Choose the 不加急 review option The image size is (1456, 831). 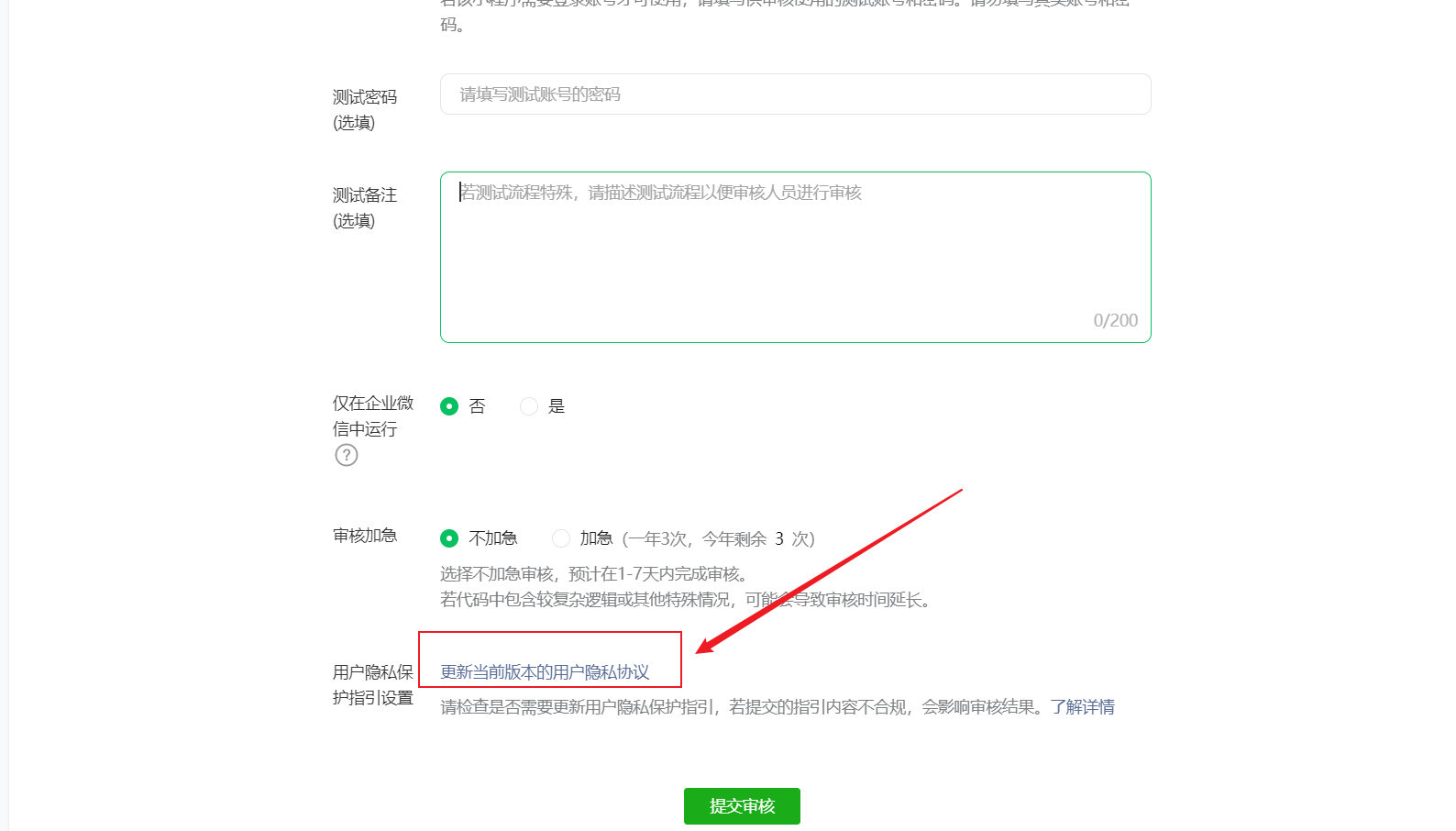449,538
